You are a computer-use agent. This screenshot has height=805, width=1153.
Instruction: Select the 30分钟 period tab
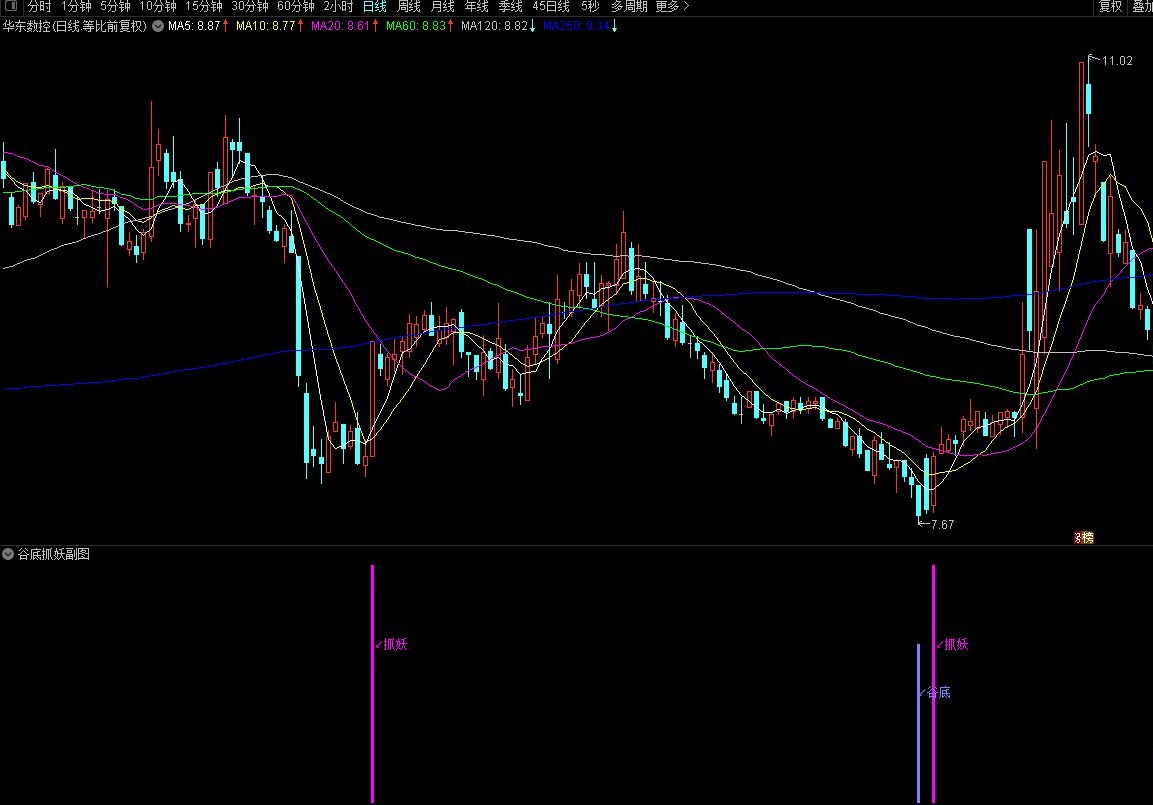(249, 7)
